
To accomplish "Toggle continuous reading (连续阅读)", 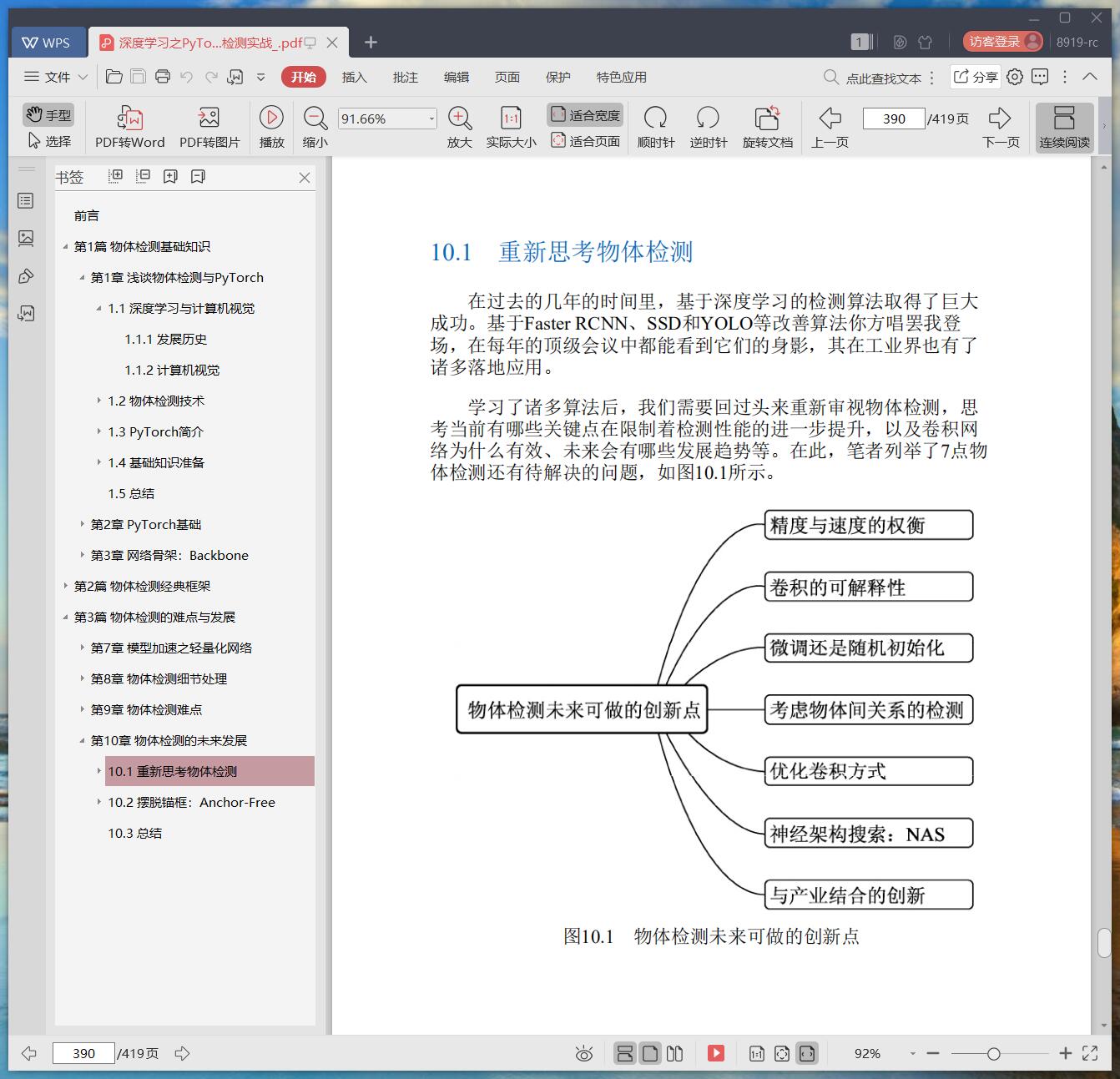I will tap(1064, 127).
